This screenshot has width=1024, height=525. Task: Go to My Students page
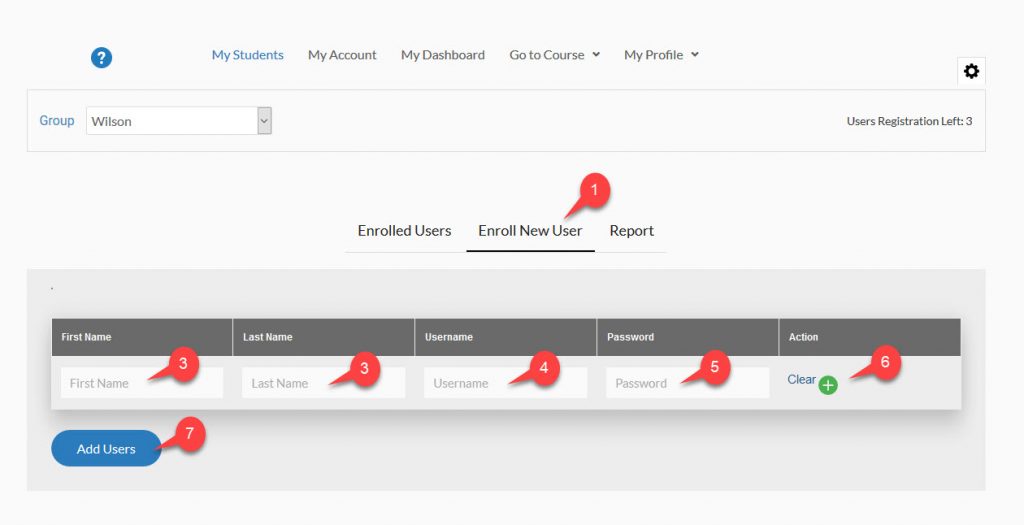pyautogui.click(x=248, y=55)
